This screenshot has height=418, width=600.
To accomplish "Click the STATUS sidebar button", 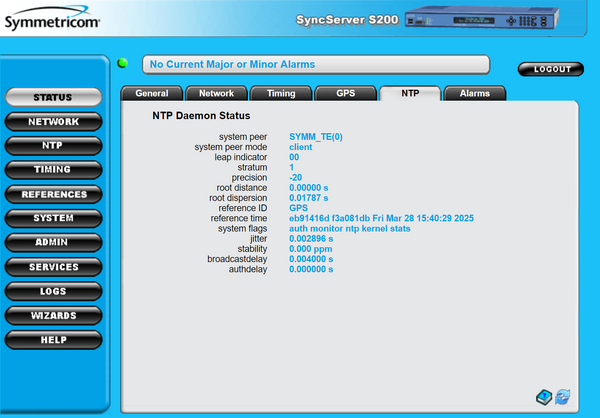I will [x=53, y=98].
